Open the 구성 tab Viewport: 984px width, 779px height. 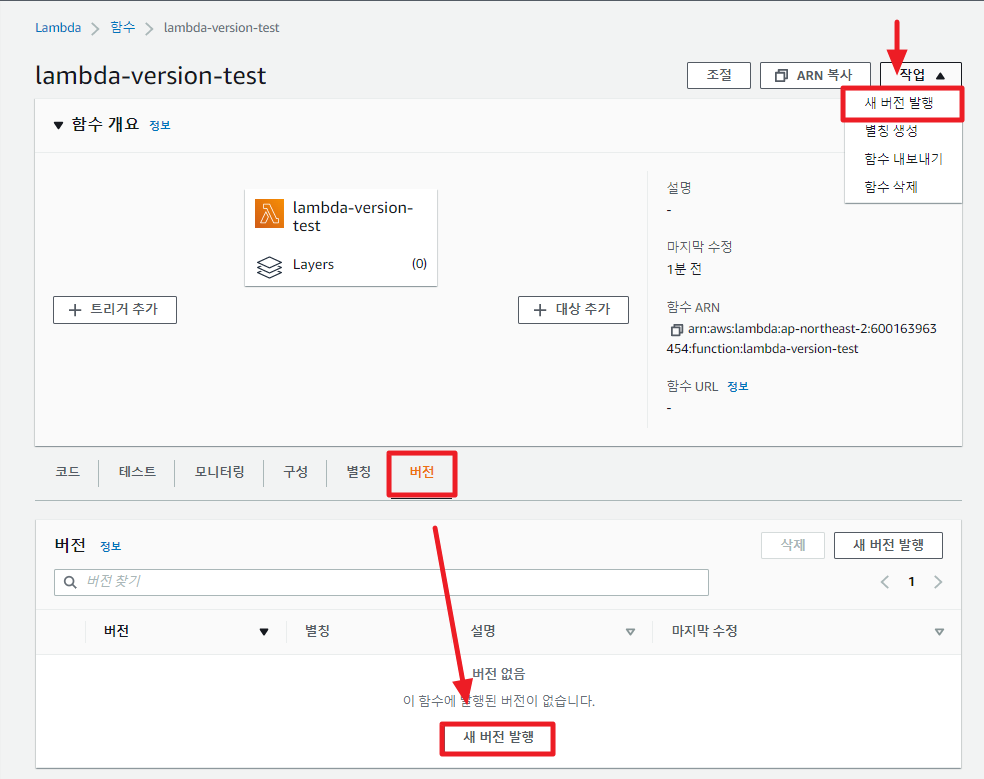coord(295,471)
